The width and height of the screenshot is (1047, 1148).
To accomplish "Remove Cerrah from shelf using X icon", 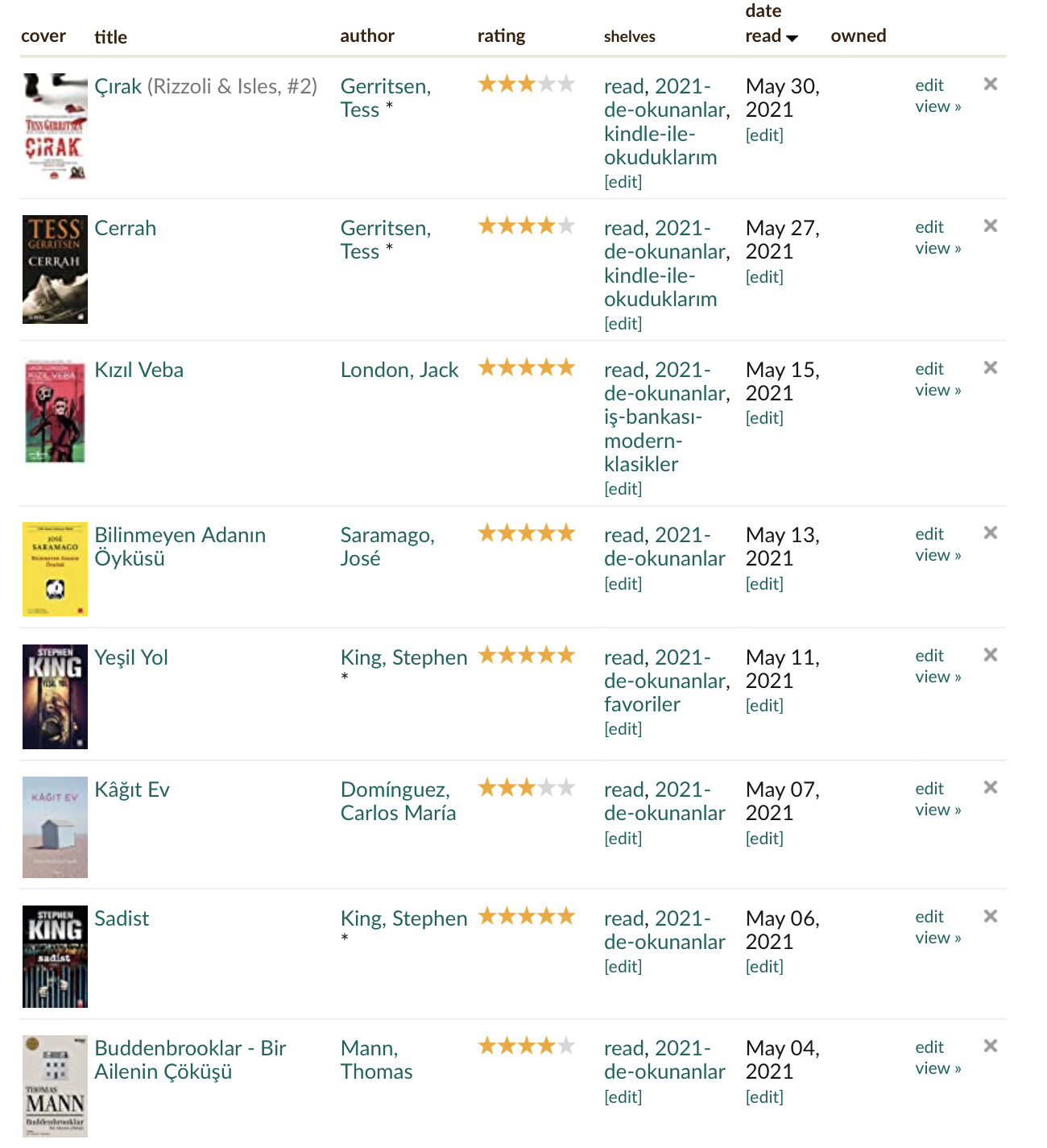I will point(991,226).
